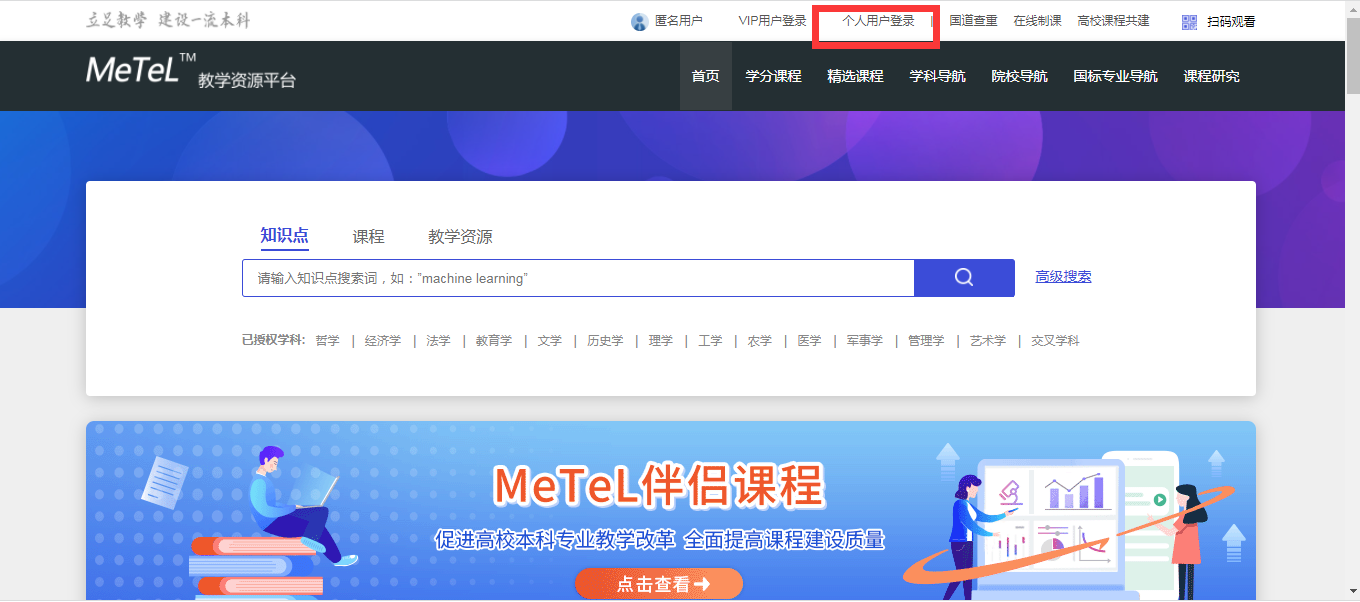Select subject 文学
Image resolution: width=1360 pixels, height=602 pixels.
[x=549, y=341]
